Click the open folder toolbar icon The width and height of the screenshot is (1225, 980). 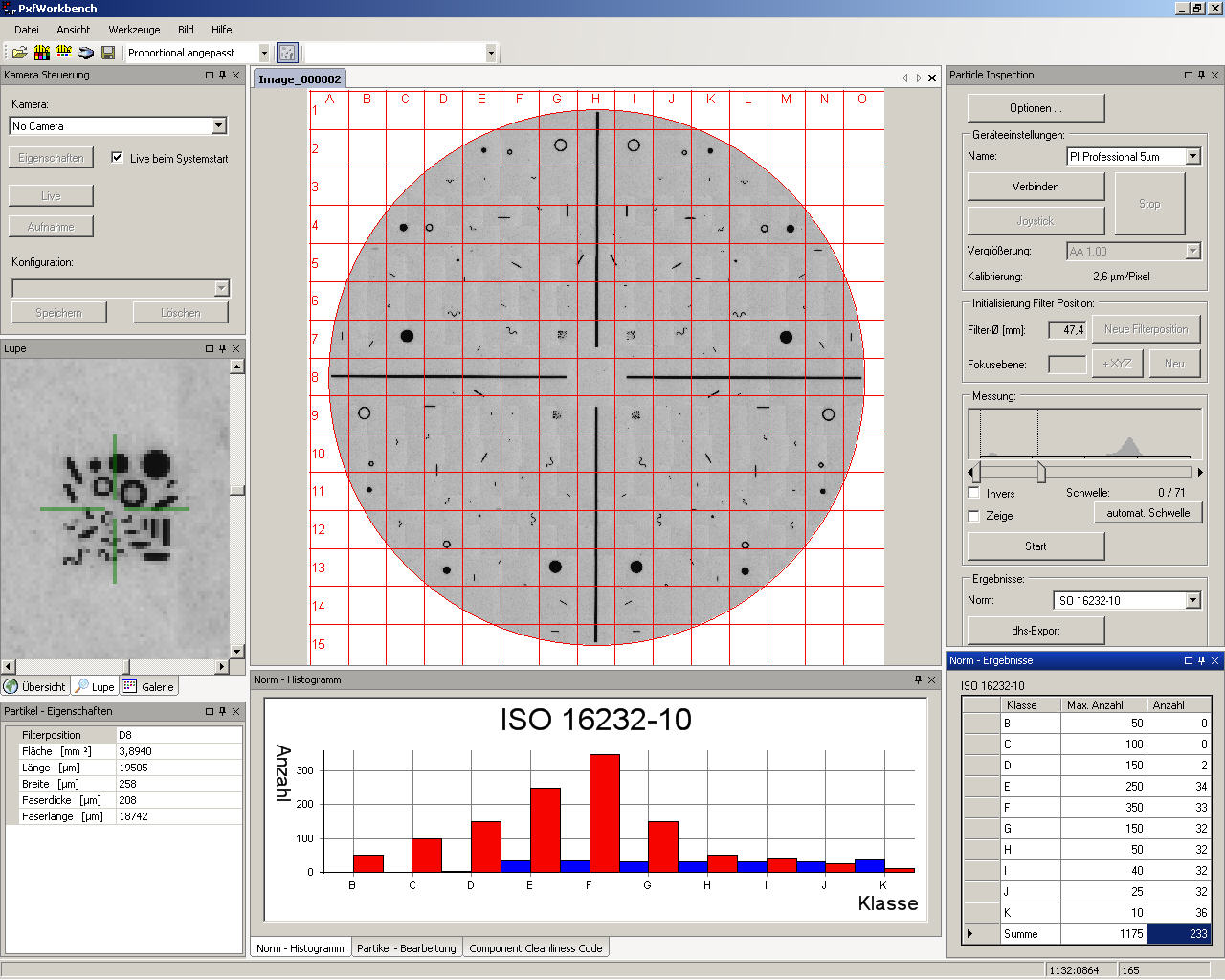coord(19,53)
